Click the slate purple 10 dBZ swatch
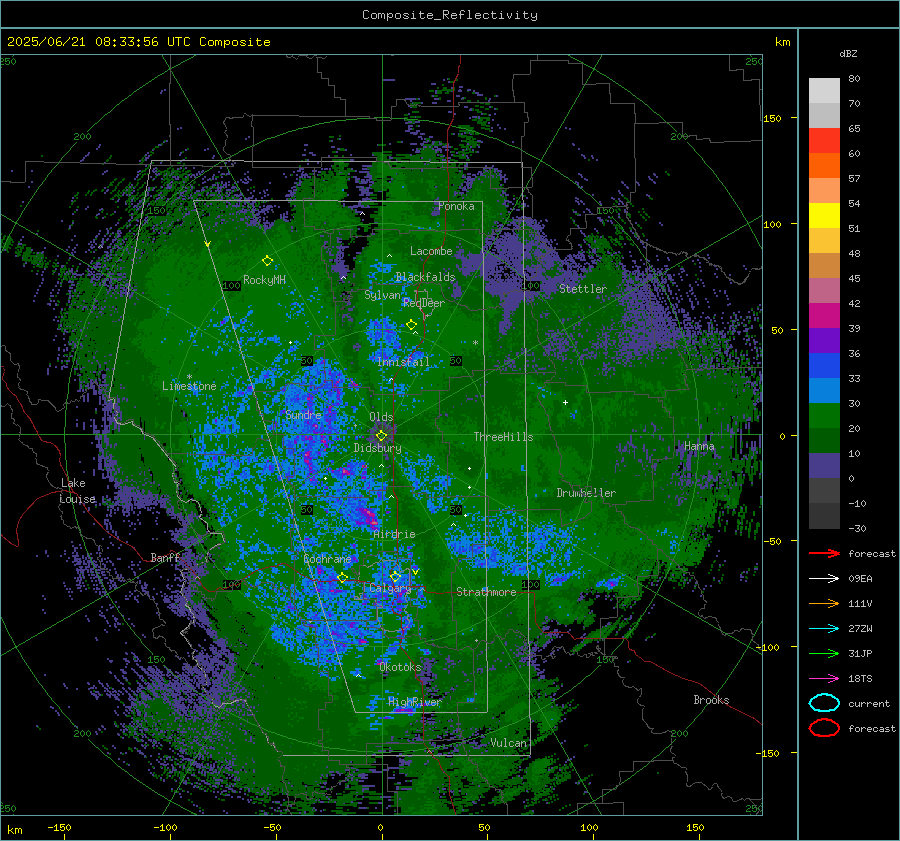The width and height of the screenshot is (900, 841). [824, 466]
